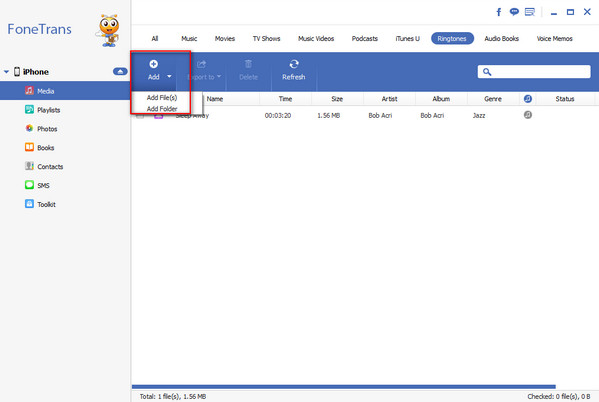Screen dimensions: 599x402
Task: Switch to the iTunes U tab
Action: (x=407, y=39)
